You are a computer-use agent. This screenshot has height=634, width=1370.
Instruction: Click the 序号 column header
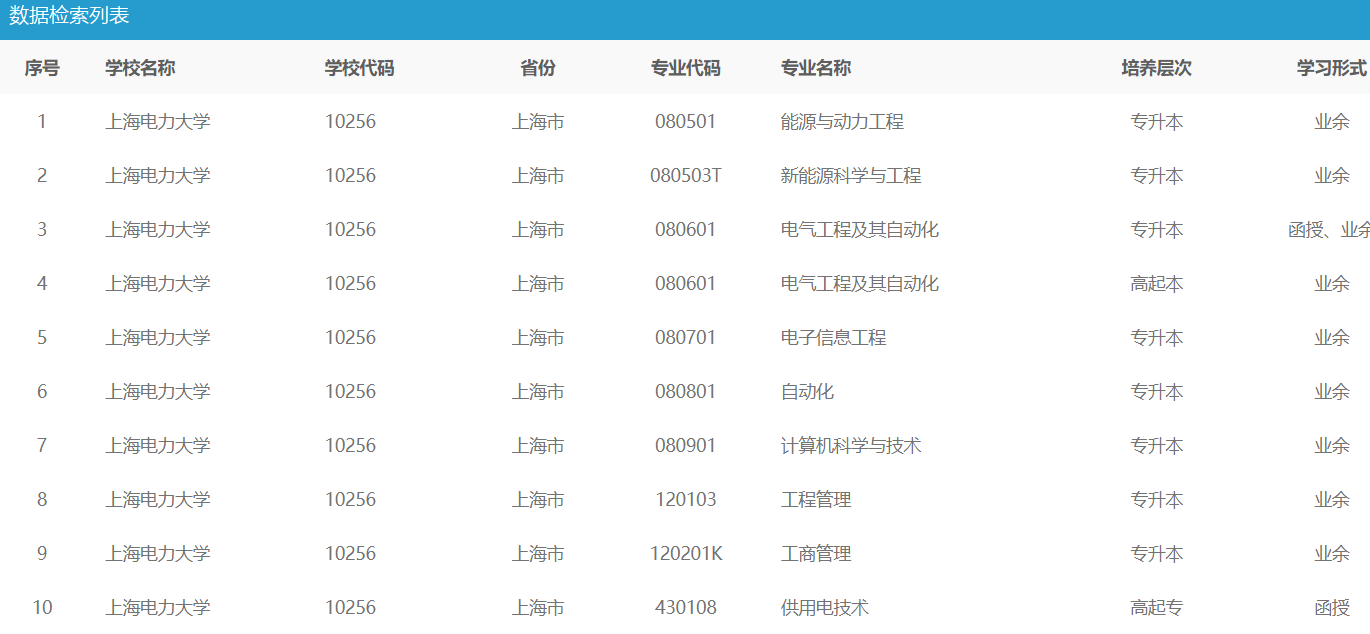pos(42,68)
